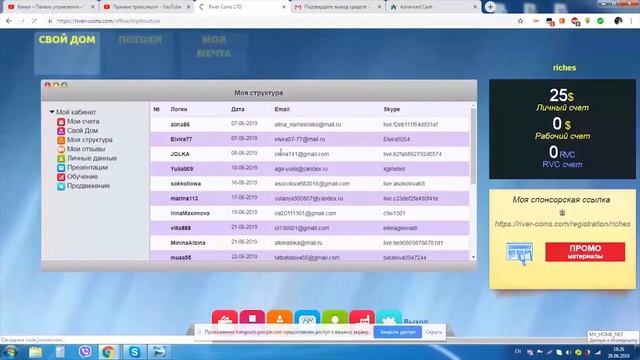Click Логин column header

(179, 109)
